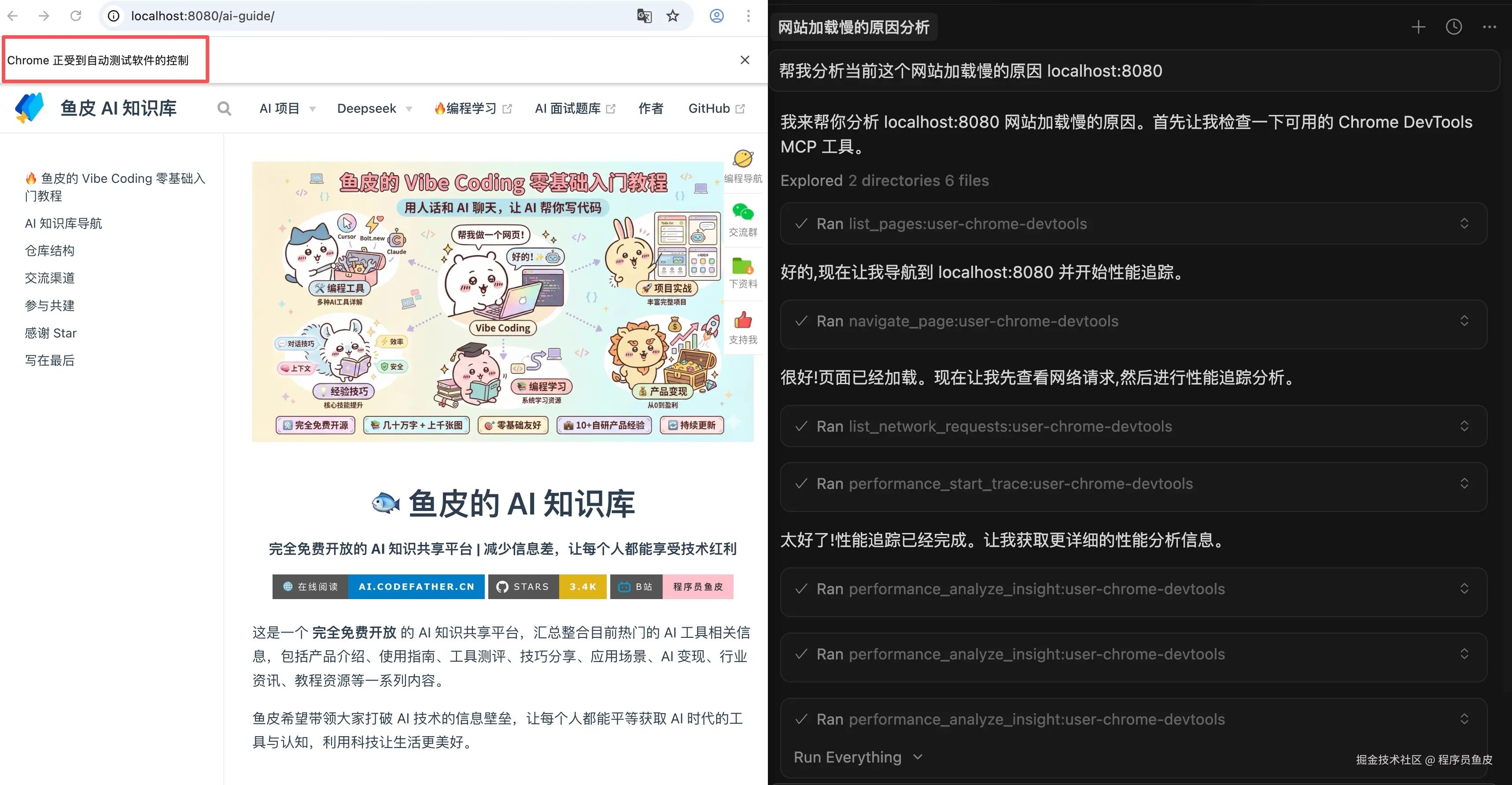
Task: Expand the performance_start_trace tool call
Action: 1464,484
